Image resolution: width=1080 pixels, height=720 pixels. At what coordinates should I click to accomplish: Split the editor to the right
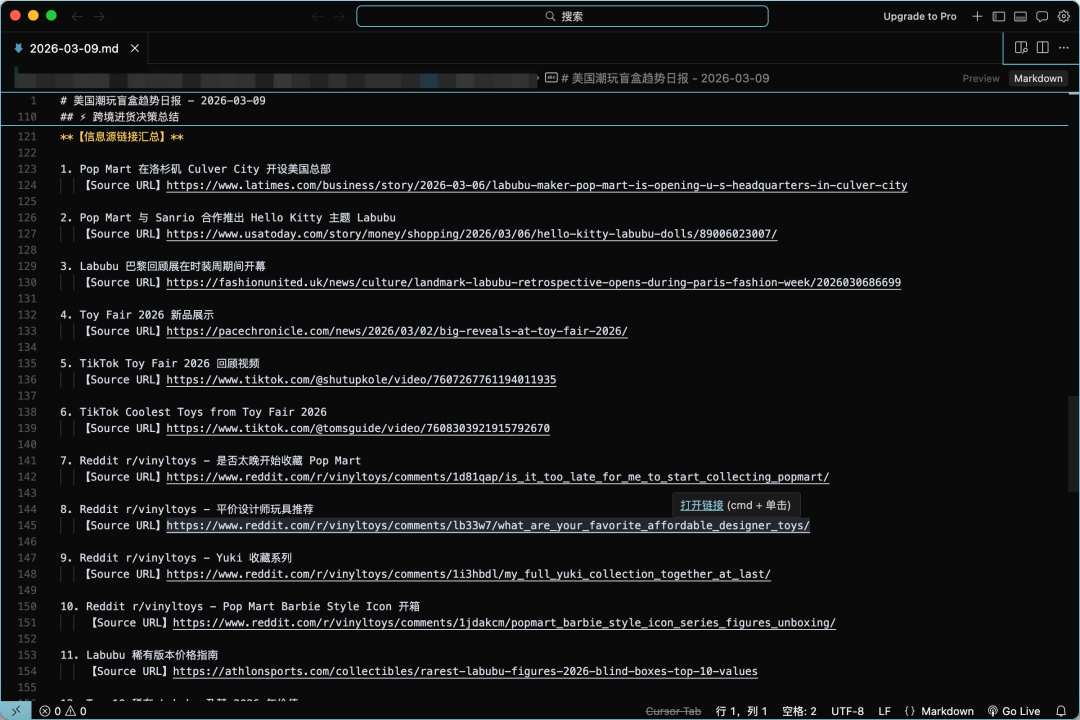pyautogui.click(x=1043, y=48)
